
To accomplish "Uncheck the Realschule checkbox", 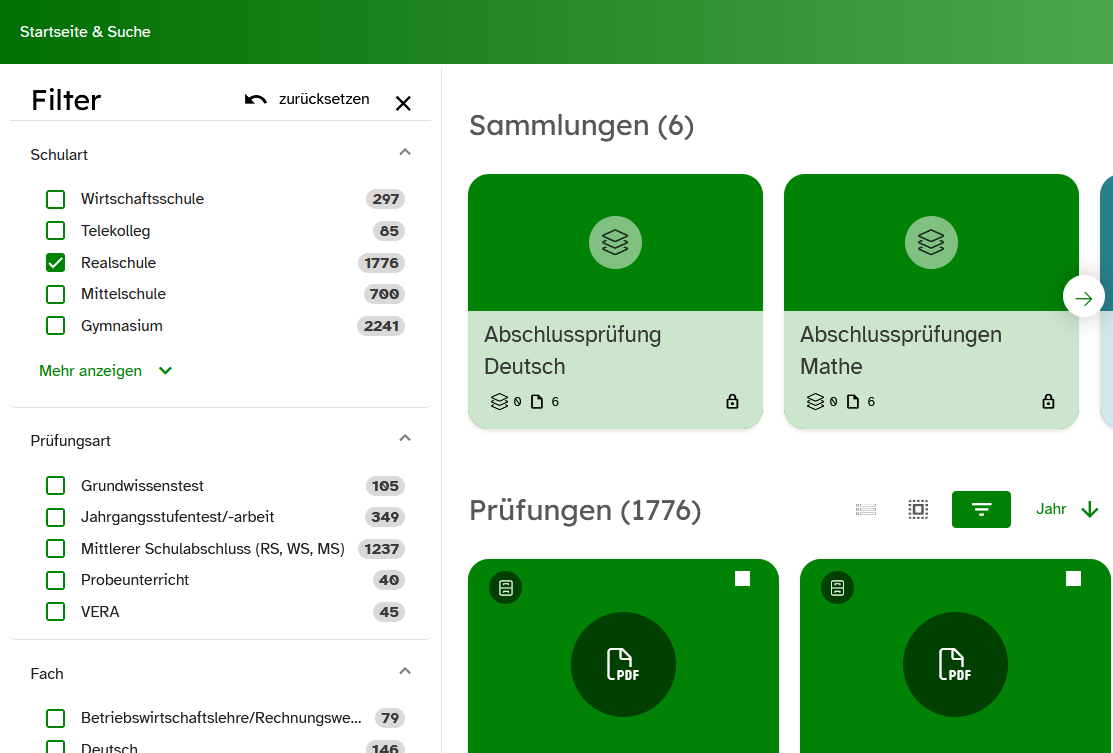I will [56, 263].
